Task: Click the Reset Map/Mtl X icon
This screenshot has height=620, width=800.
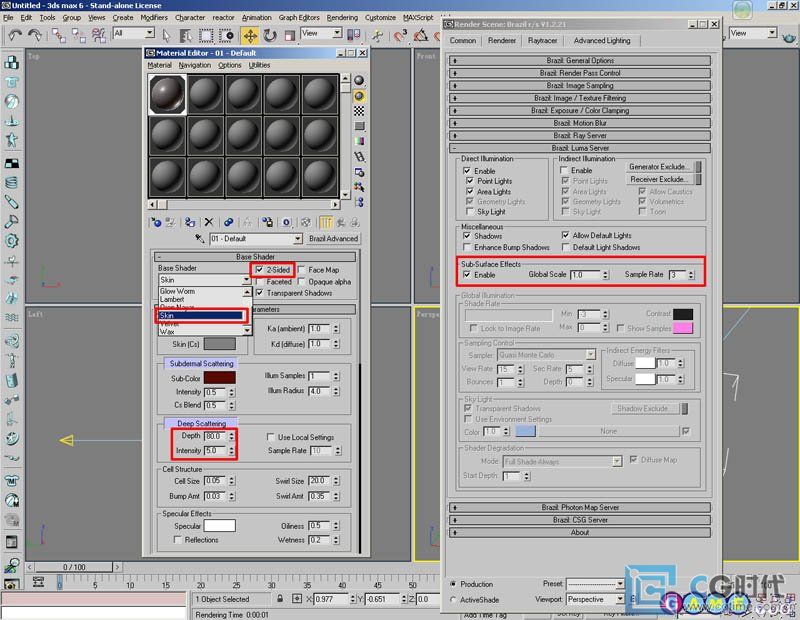Action: coord(209,222)
